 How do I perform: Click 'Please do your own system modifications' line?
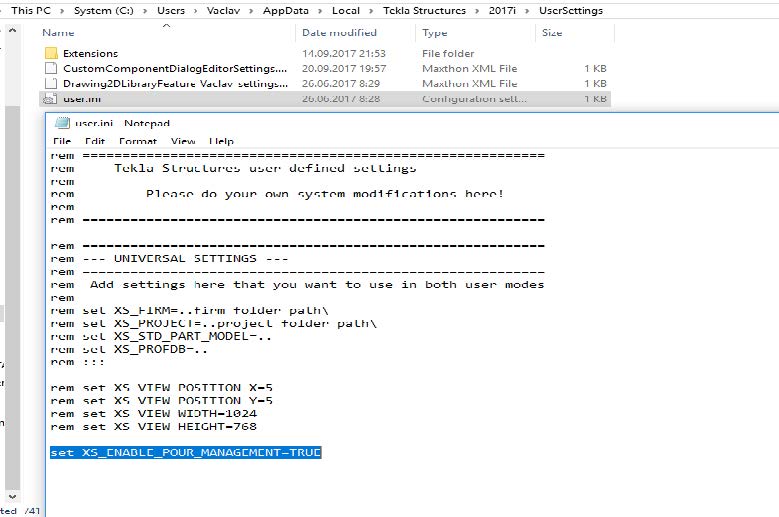(277, 194)
